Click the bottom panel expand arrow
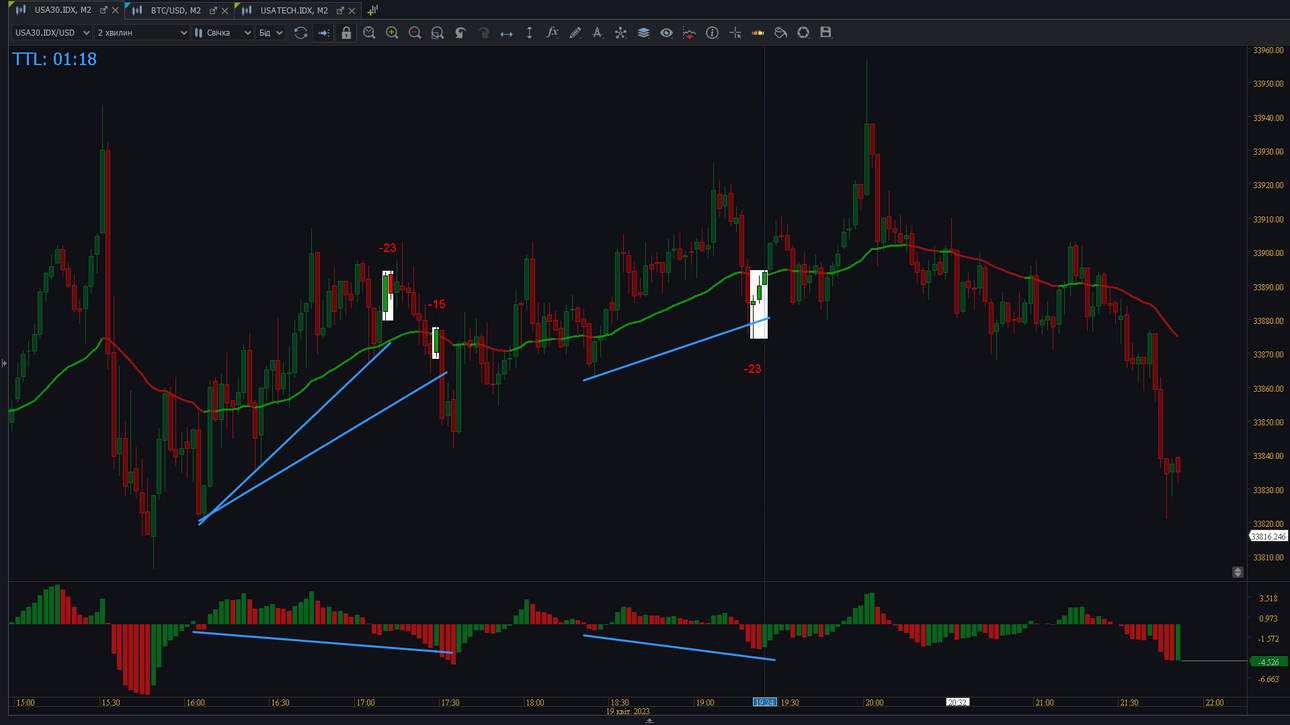 pyautogui.click(x=649, y=721)
